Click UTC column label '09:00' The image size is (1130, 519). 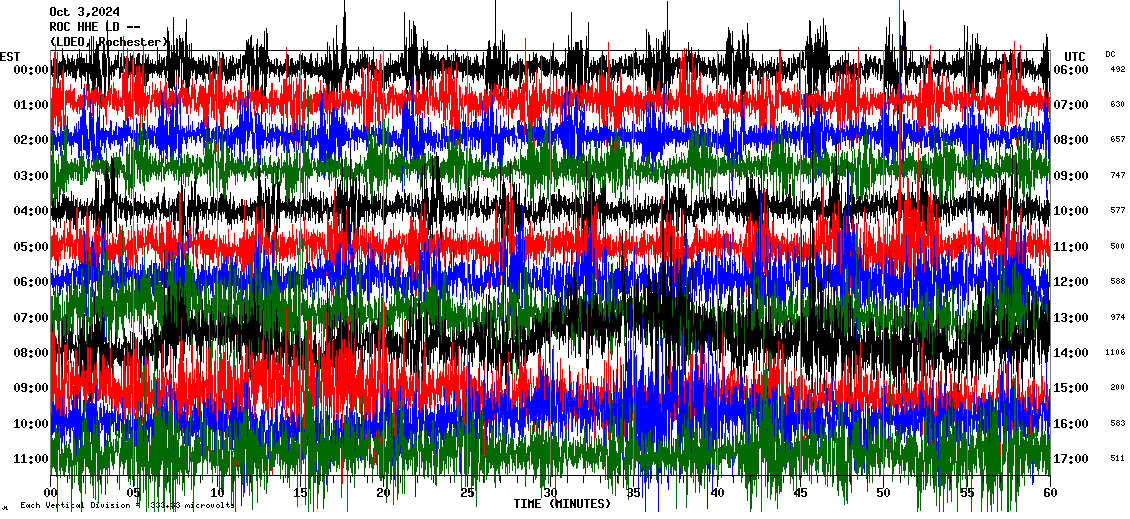[x=1071, y=175]
